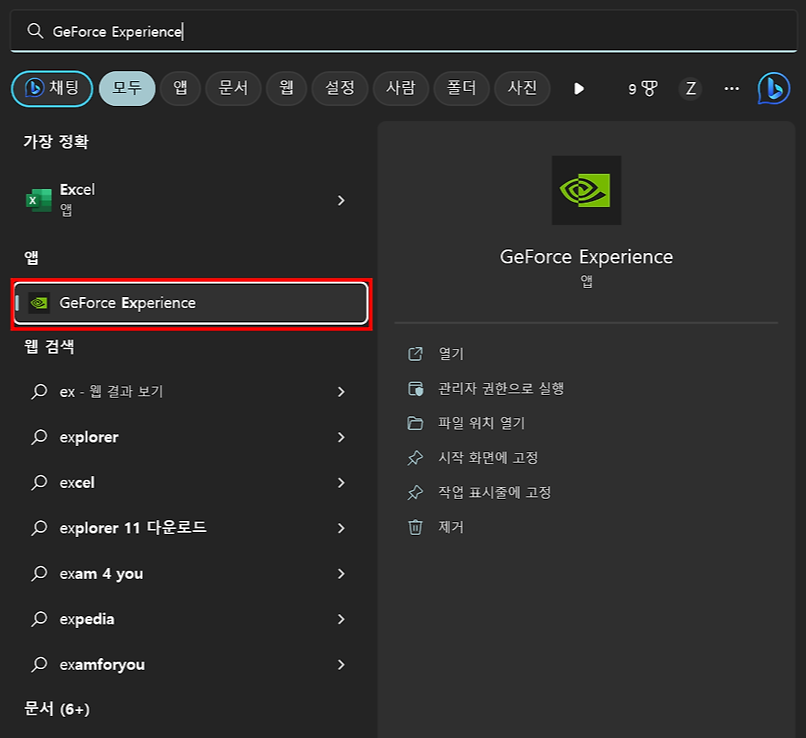806x738 pixels.
Task: Click the trash can icon for 제거
Action: tap(415, 527)
